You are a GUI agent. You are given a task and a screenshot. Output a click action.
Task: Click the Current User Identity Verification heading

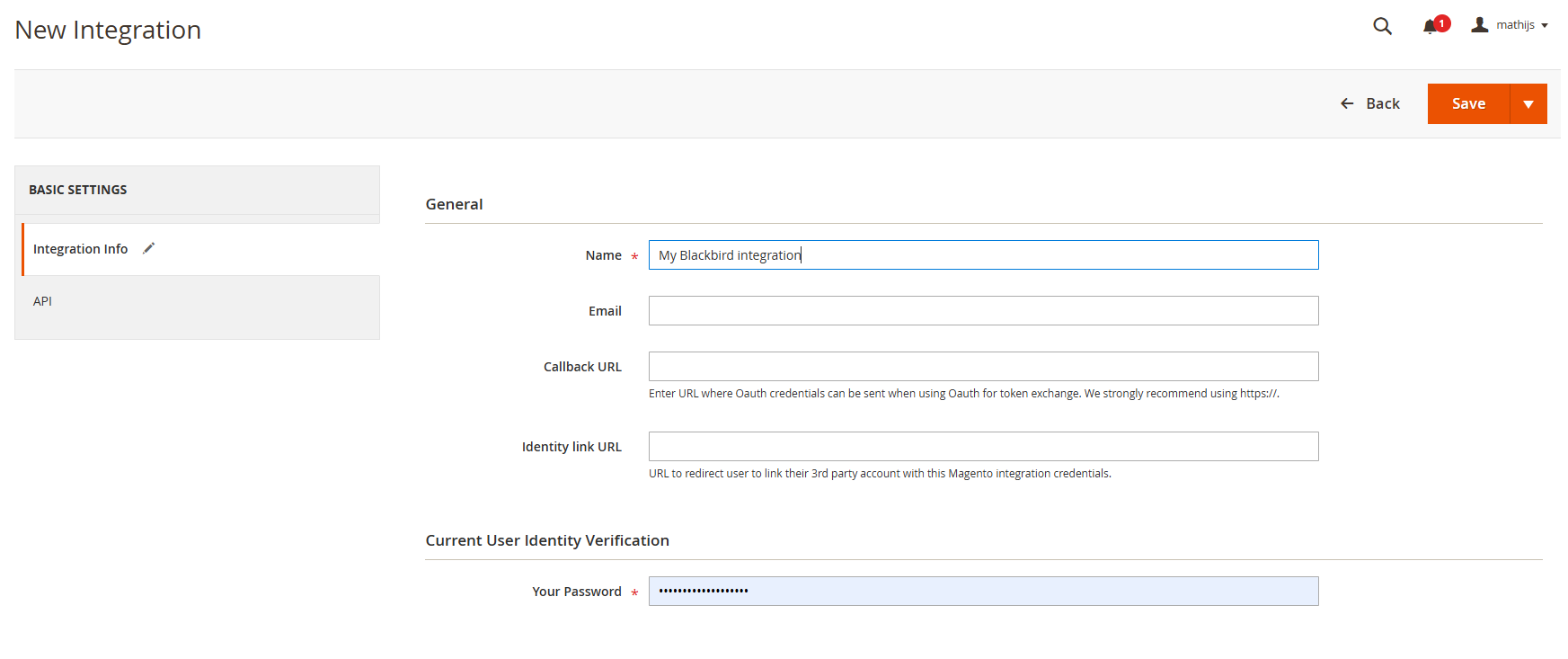[547, 540]
